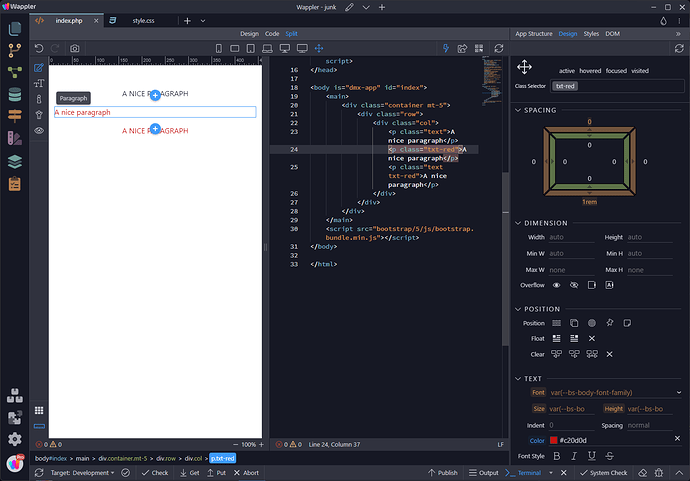Set Float to left icon
The height and width of the screenshot is (481, 690).
(x=556, y=338)
